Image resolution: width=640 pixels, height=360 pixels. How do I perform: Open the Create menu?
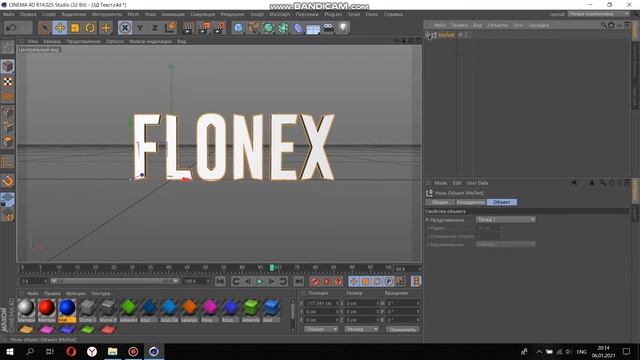click(x=49, y=14)
